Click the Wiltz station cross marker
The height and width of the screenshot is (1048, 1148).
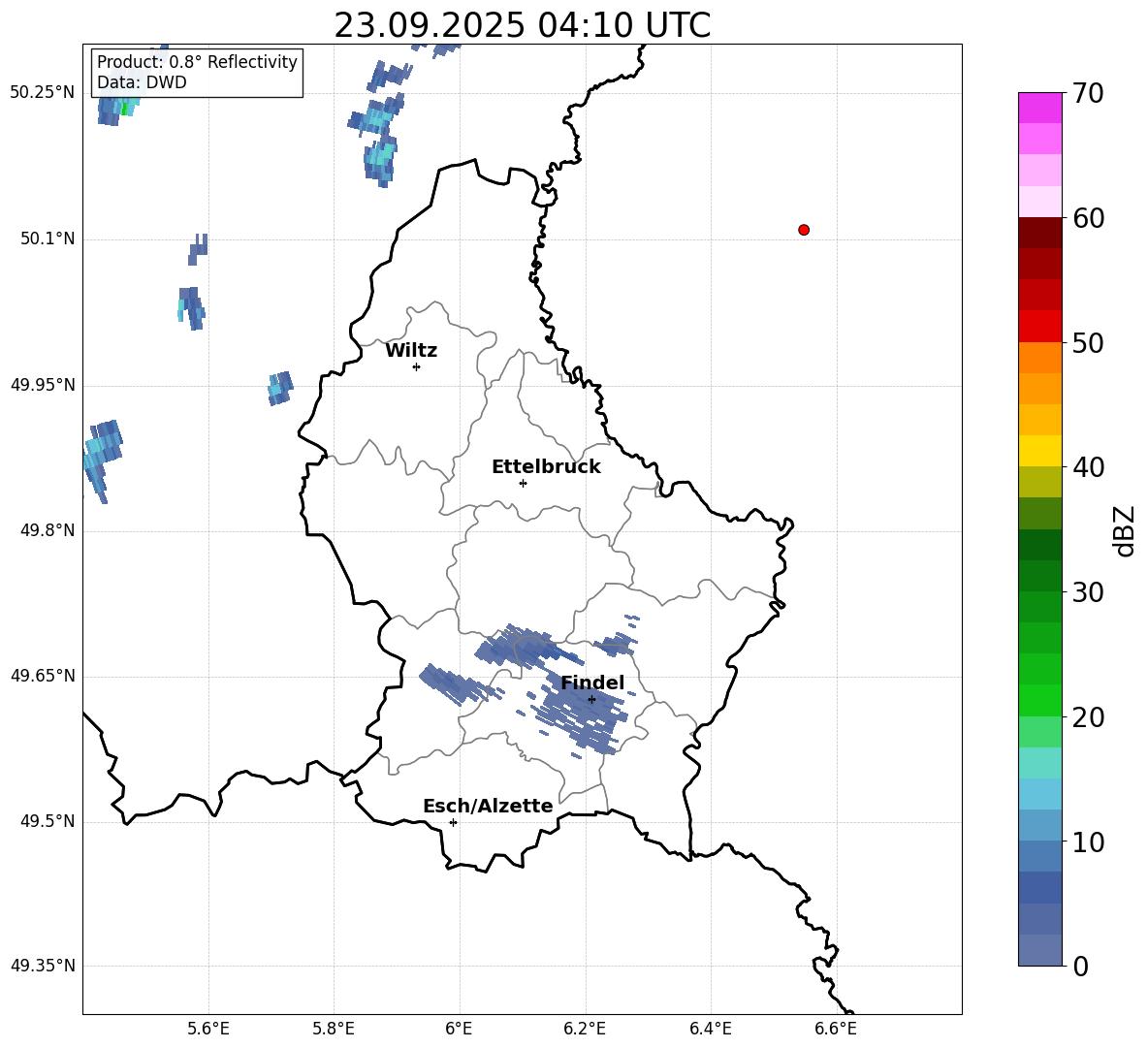pyautogui.click(x=417, y=366)
